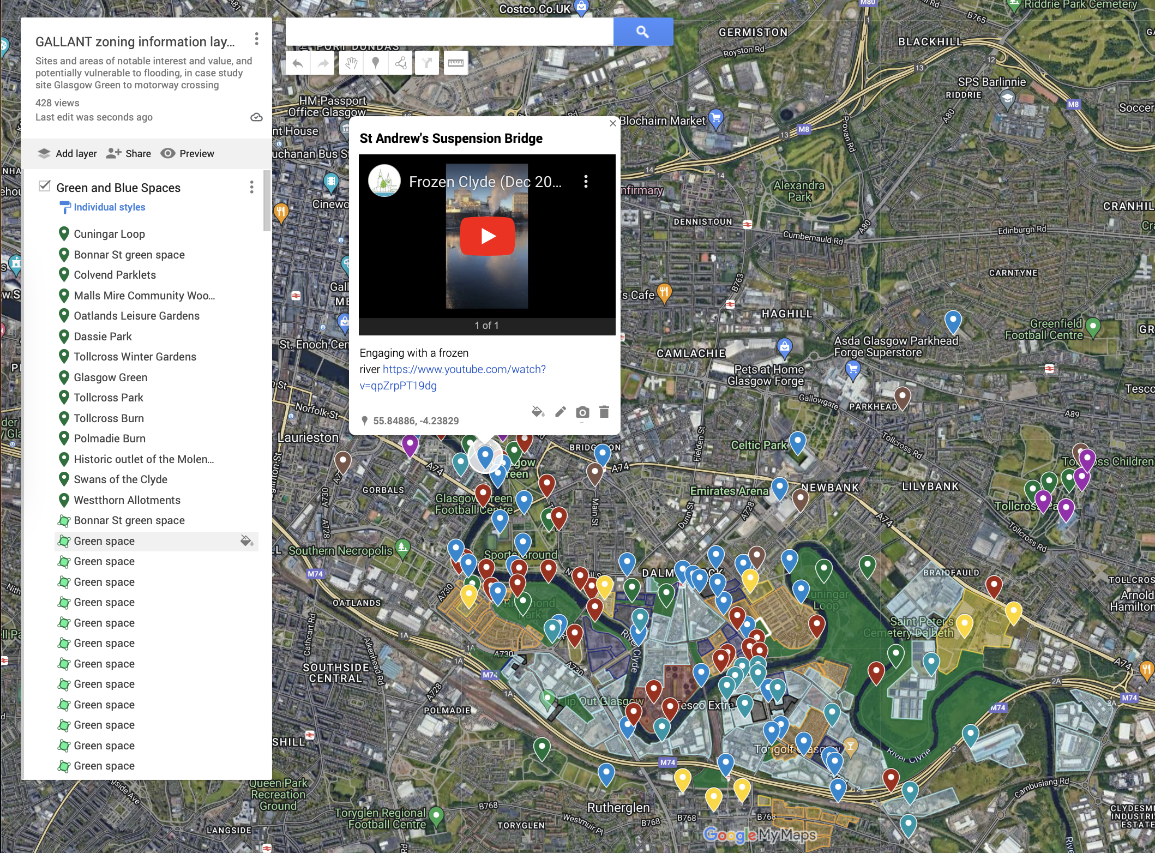Click the blue pin near Emirates Arena
1155x853 pixels.
click(x=780, y=488)
